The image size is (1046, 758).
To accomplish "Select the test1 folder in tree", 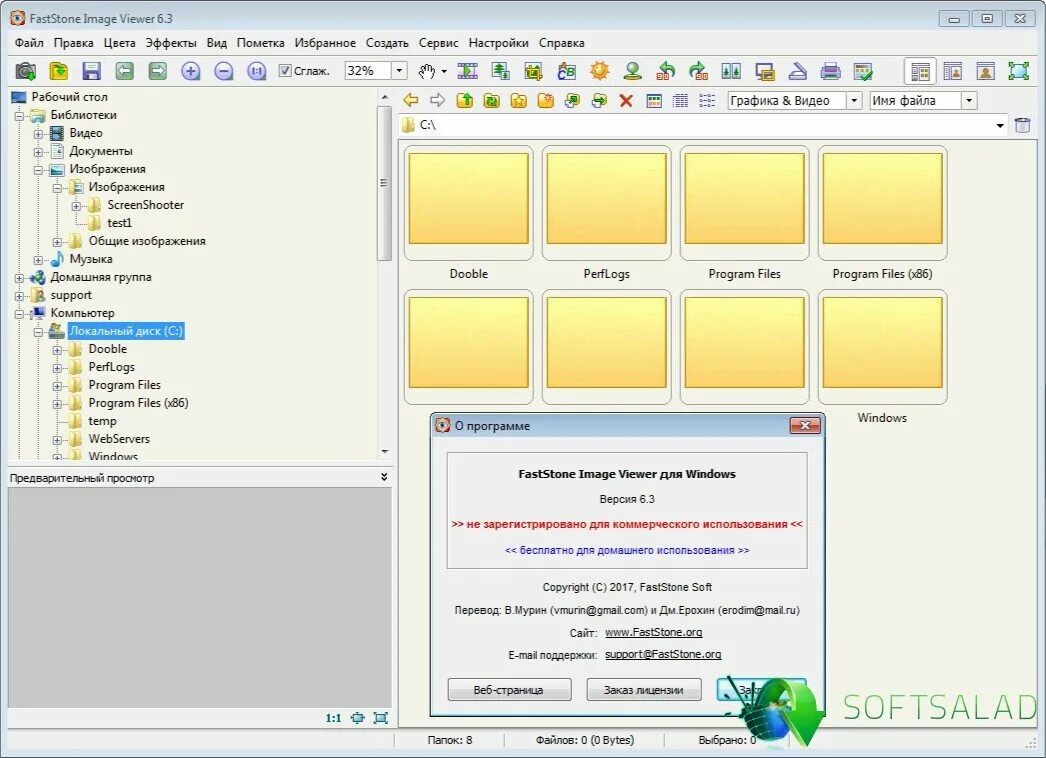I will pyautogui.click(x=119, y=223).
